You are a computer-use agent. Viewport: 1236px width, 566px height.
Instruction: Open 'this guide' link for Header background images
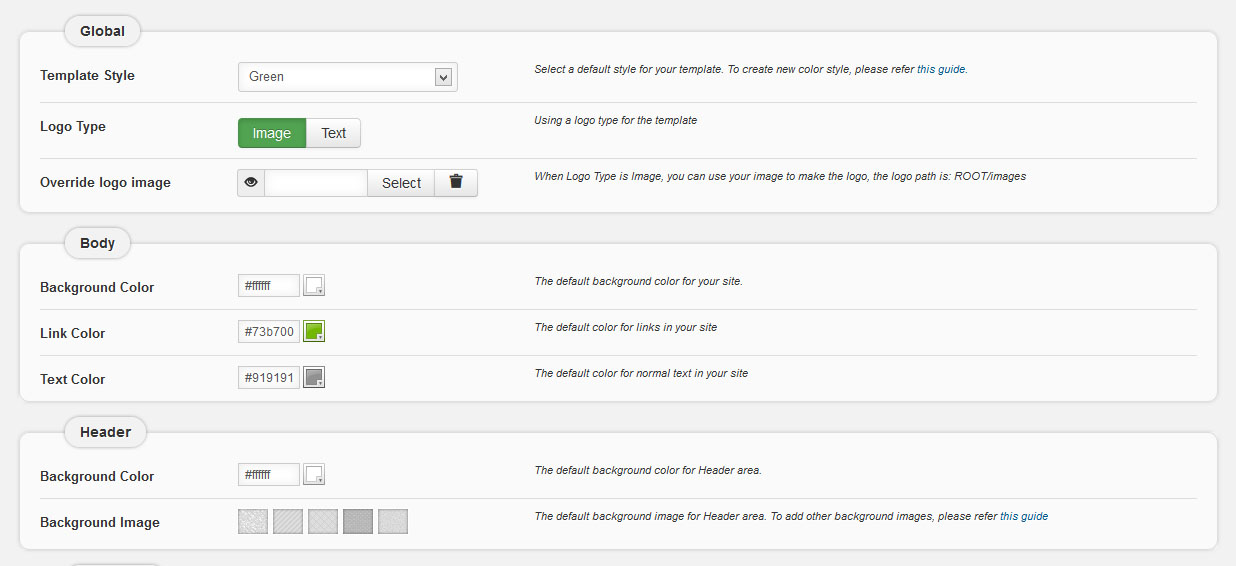(1024, 517)
